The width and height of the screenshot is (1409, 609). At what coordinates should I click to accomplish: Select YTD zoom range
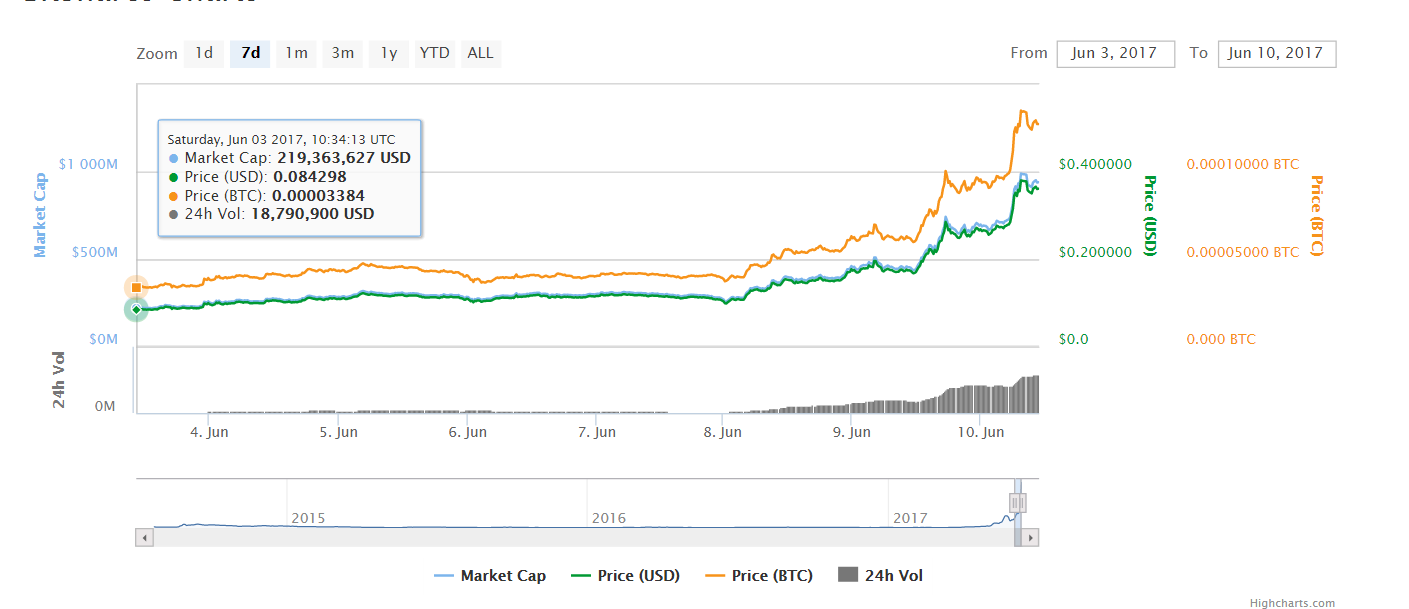[x=434, y=53]
